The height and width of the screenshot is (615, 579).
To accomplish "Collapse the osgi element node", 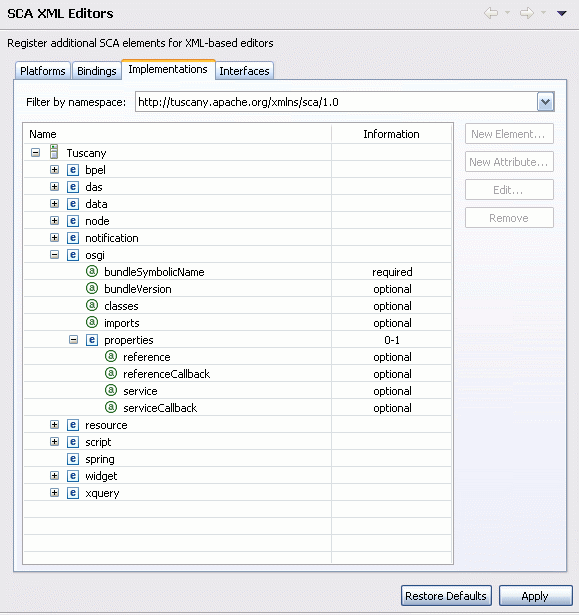I will click(x=55, y=255).
